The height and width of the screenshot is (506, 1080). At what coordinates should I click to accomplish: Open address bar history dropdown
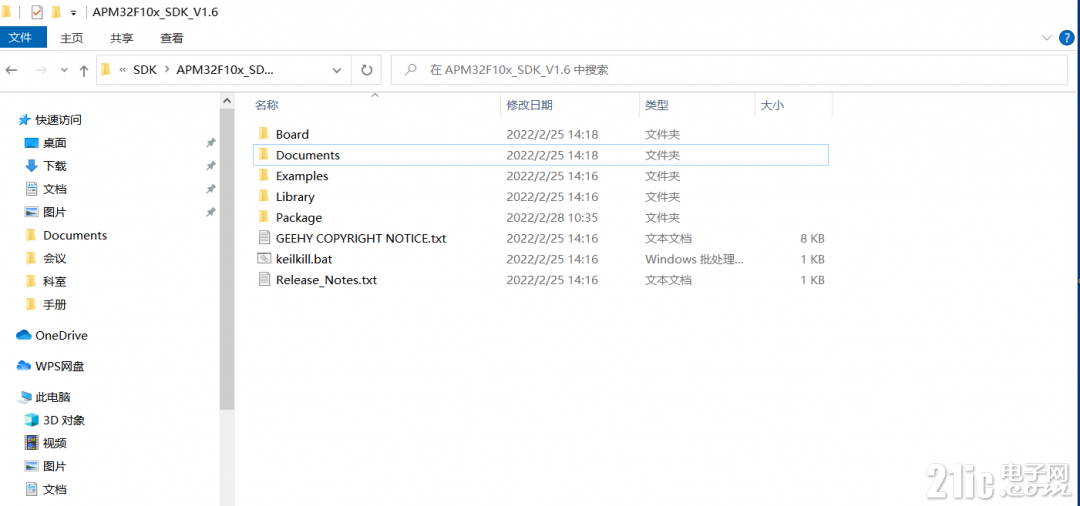pyautogui.click(x=337, y=70)
